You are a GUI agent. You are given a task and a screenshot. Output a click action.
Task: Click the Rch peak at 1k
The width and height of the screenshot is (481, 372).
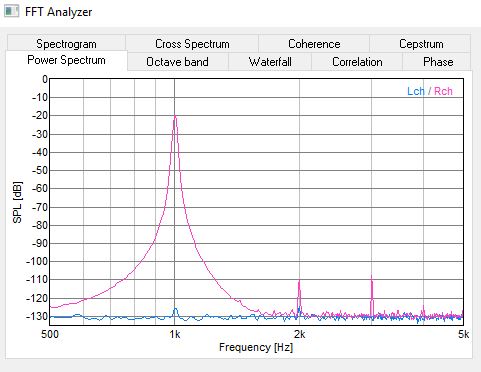coord(175,117)
